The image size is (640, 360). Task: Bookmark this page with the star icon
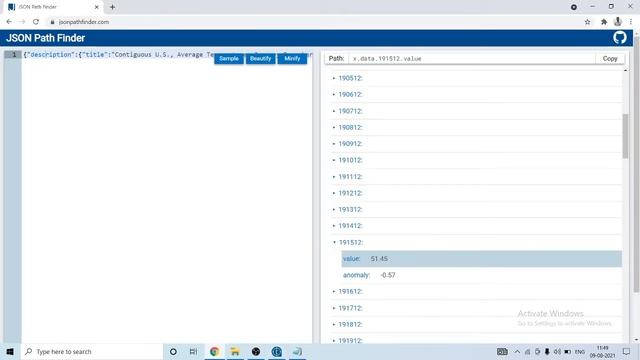point(587,22)
